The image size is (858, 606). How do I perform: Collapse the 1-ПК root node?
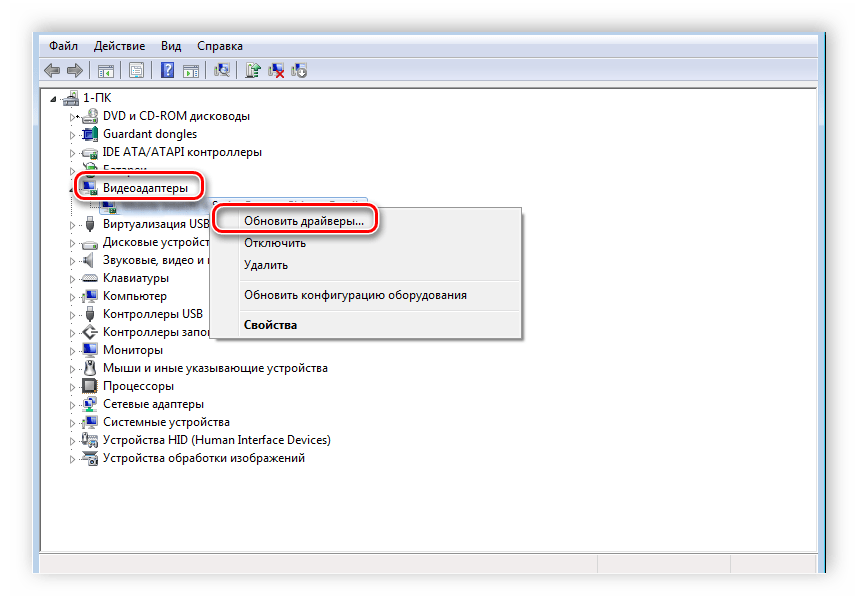click(x=54, y=98)
